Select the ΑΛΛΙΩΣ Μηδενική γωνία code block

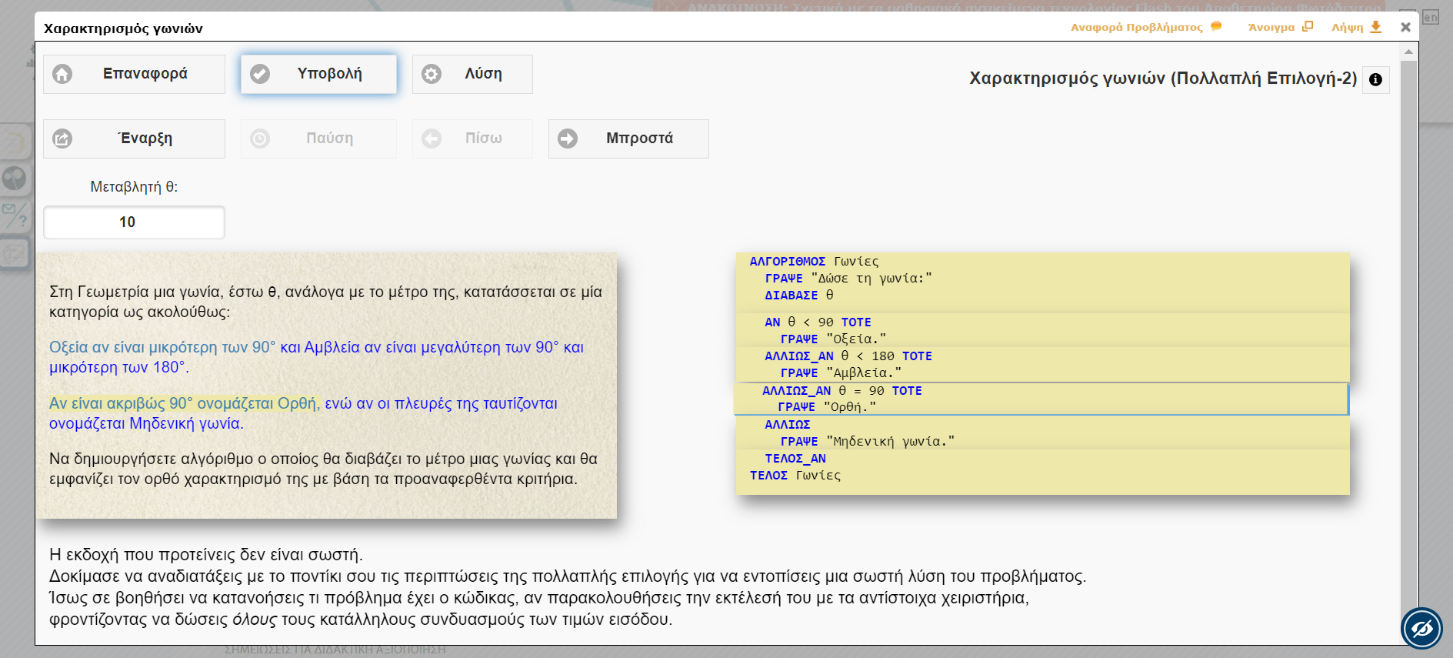click(x=1040, y=433)
